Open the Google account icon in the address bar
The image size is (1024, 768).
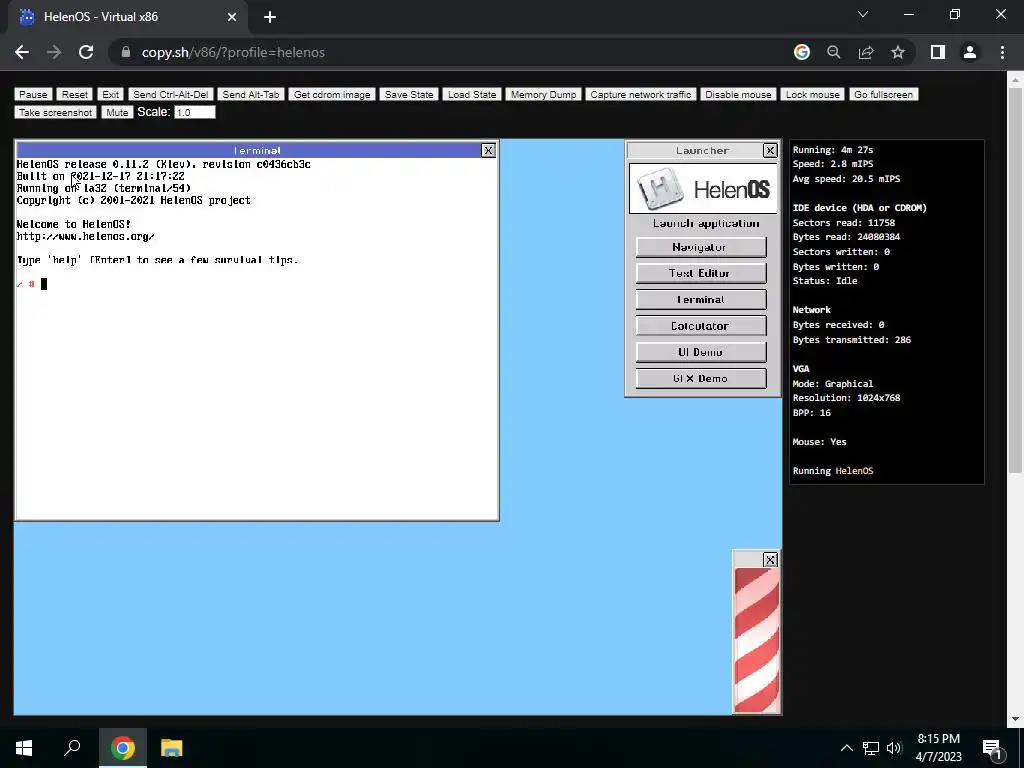point(801,52)
